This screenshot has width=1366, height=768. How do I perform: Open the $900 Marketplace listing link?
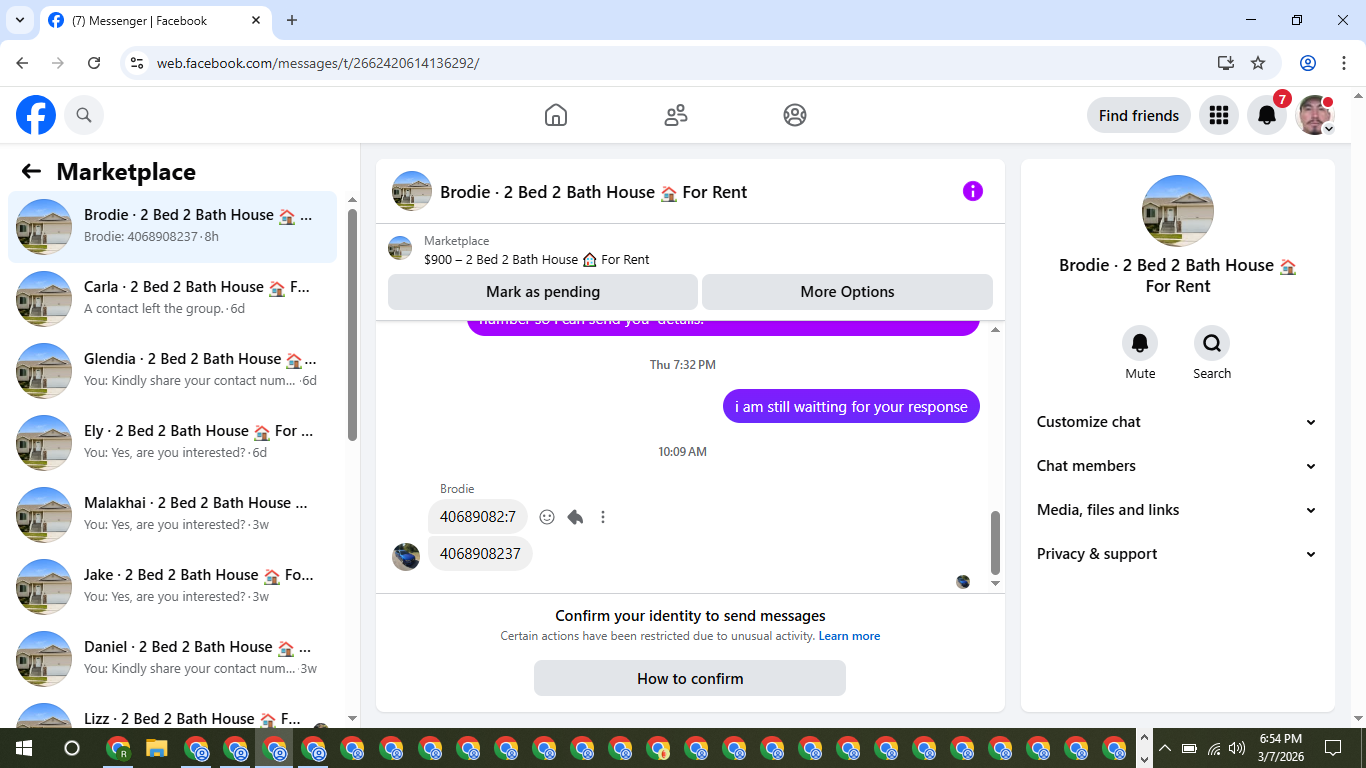click(537, 259)
